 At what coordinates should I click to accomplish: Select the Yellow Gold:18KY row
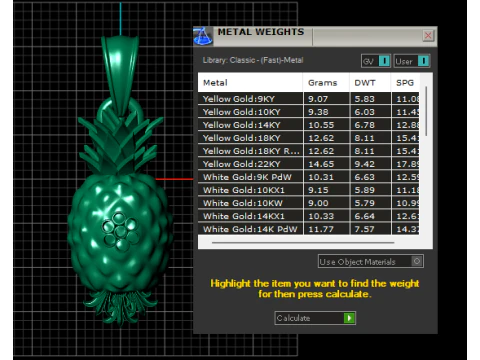[309, 138]
